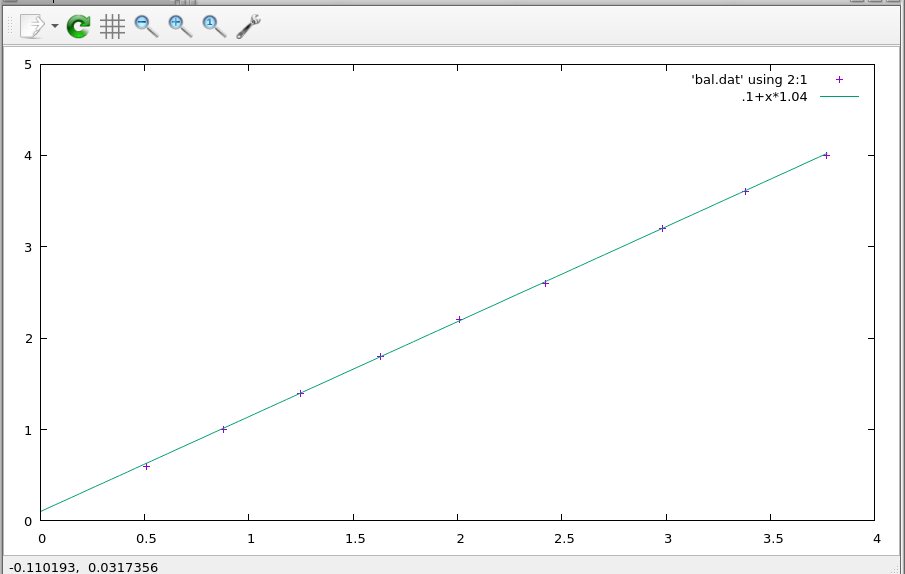Click the "'bal.dat' using 2:1" legend label
Image resolution: width=905 pixels, height=574 pixels.
tap(749, 80)
